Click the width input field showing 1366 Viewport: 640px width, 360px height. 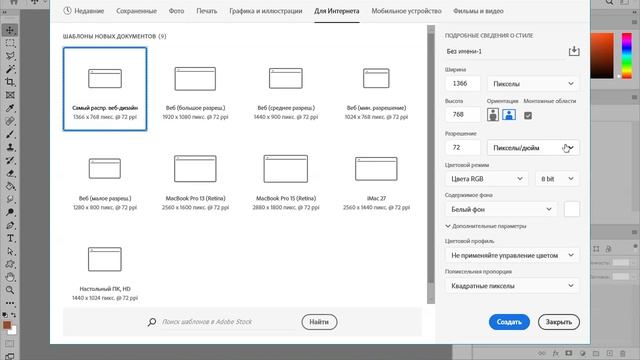coord(462,84)
